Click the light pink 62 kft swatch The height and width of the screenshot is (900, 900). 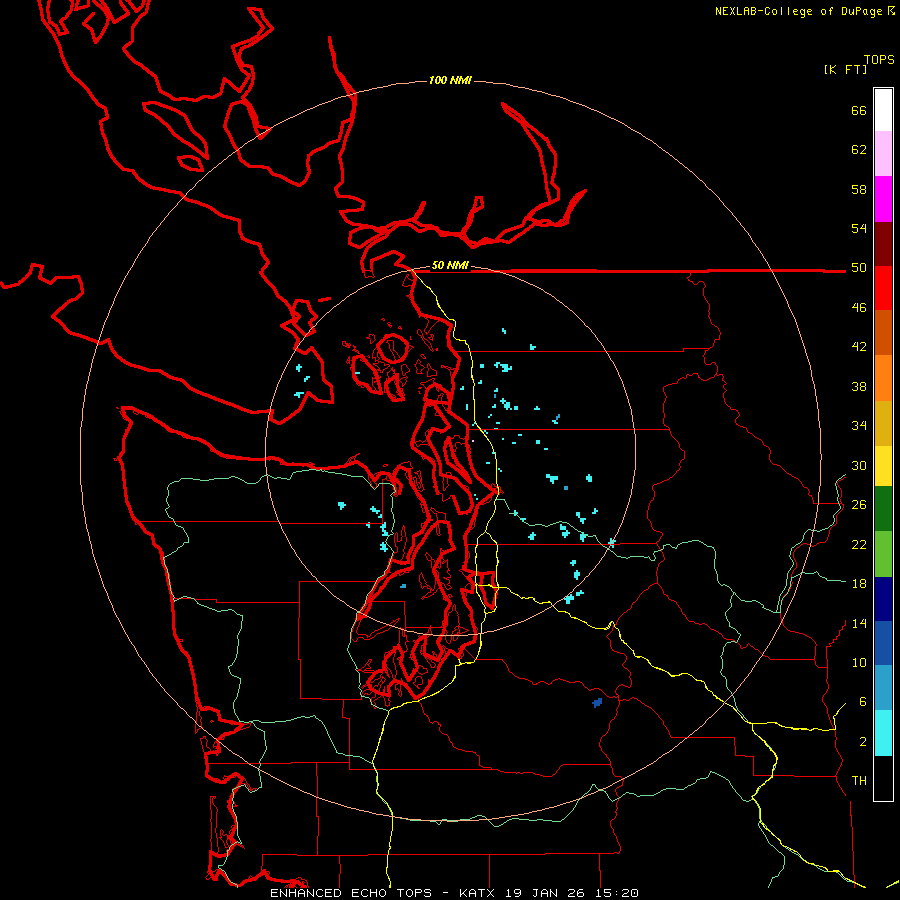click(883, 153)
